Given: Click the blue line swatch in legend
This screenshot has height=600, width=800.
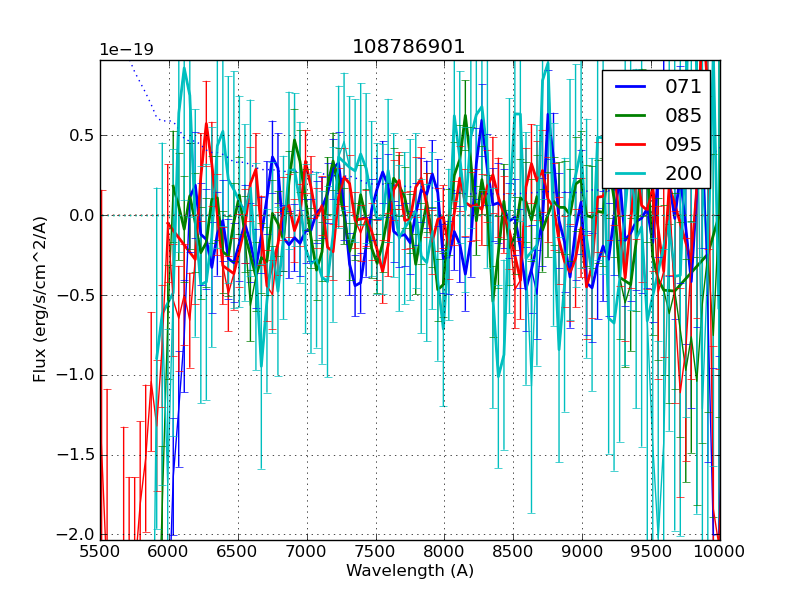Looking at the screenshot, I should point(631,86).
